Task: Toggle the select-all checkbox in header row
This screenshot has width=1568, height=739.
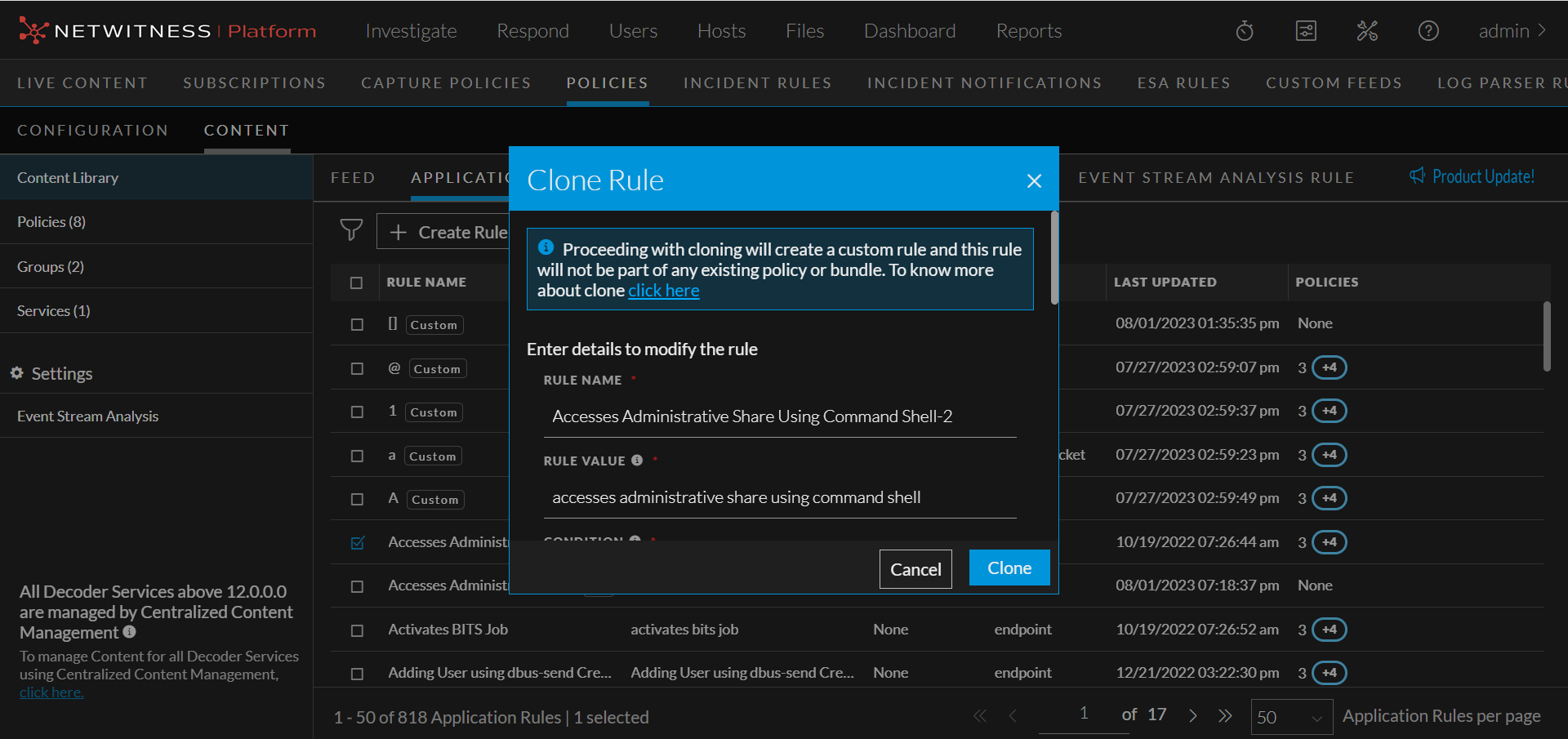Action: coord(356,283)
